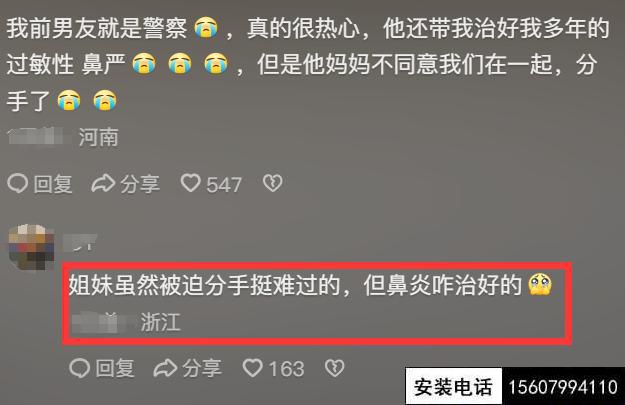Click the 安装电话 label
This screenshot has width=625, height=405.
(453, 387)
